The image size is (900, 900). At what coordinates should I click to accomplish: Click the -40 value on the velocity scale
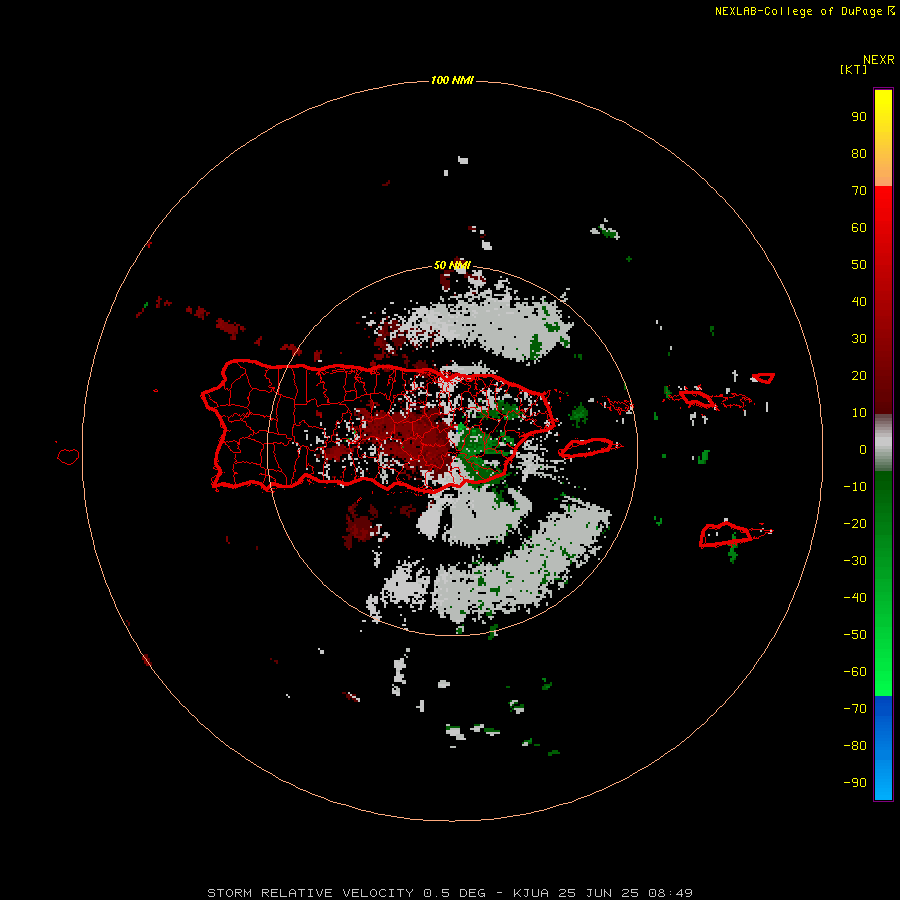click(855, 598)
